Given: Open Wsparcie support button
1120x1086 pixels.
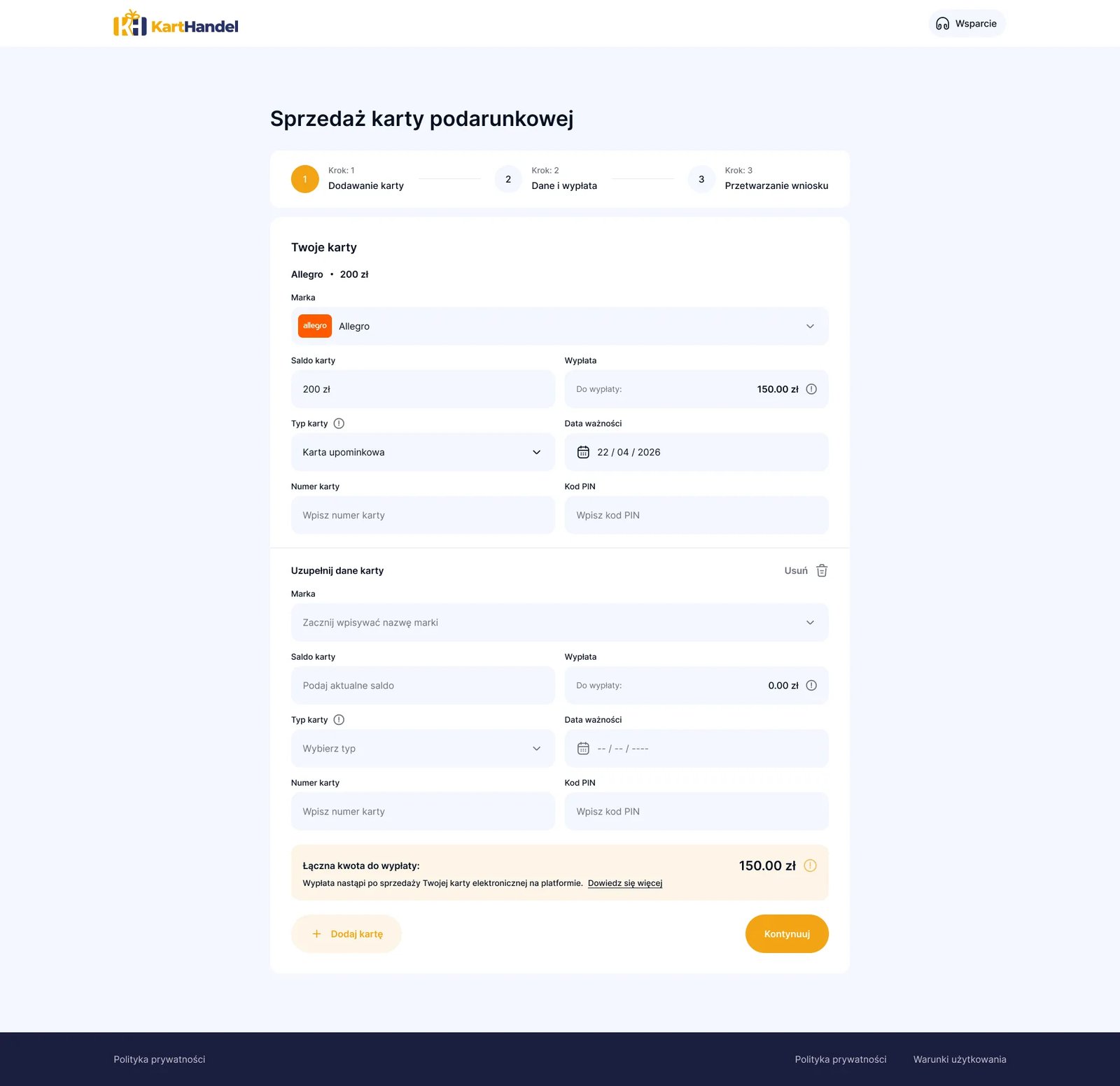Looking at the screenshot, I should 967,23.
